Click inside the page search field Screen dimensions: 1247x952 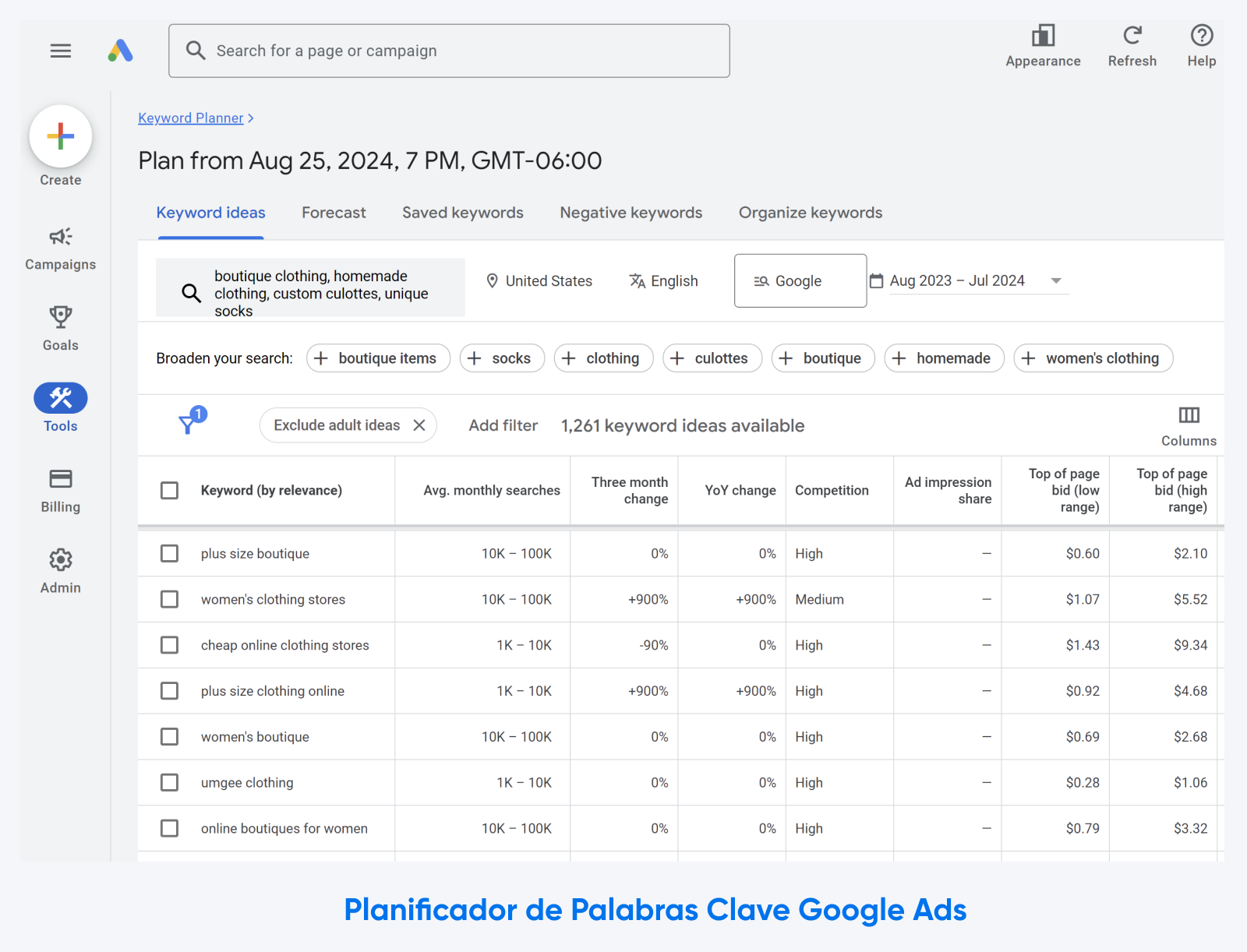coord(449,51)
